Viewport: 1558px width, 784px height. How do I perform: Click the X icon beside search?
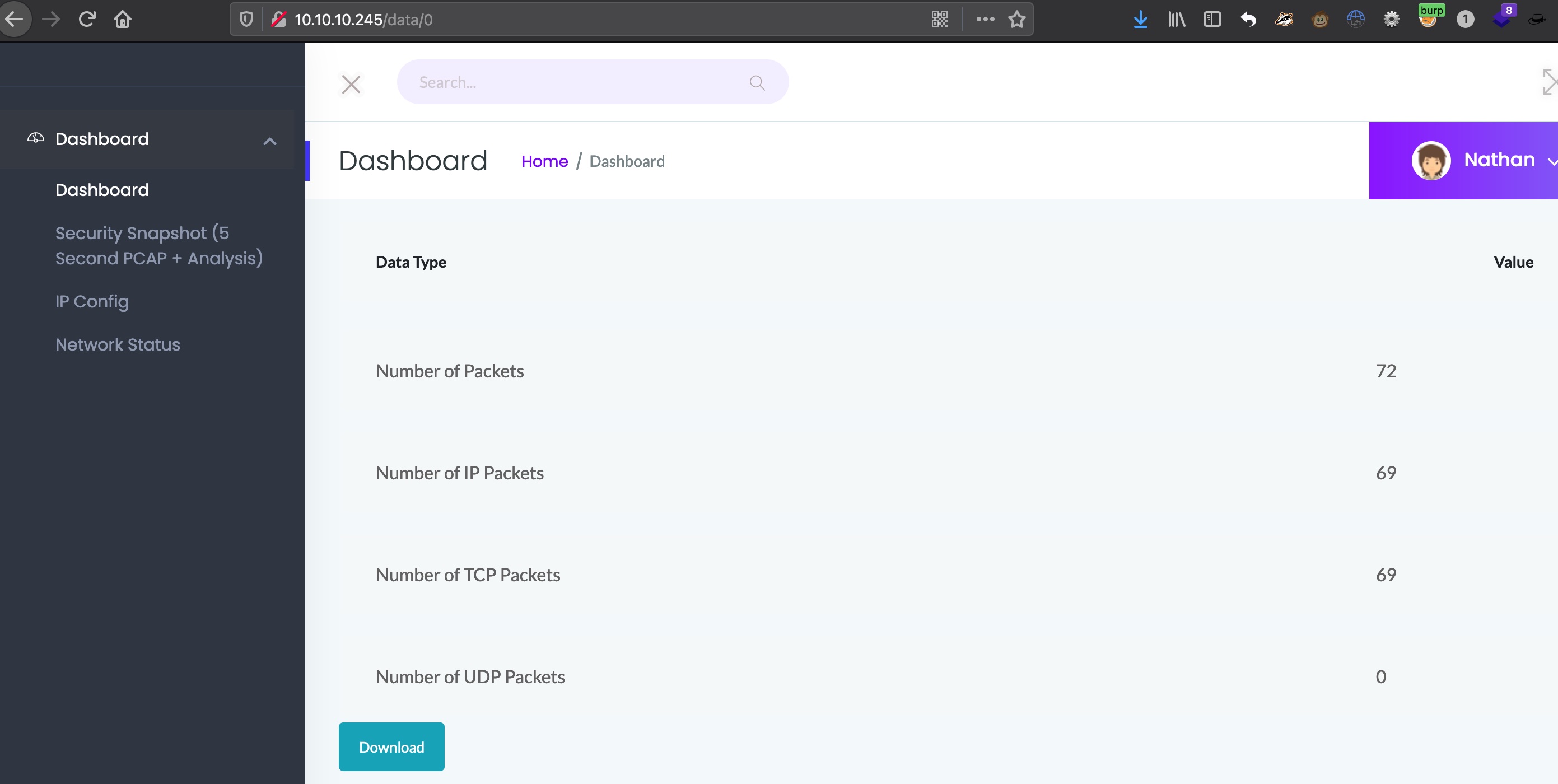(x=351, y=84)
